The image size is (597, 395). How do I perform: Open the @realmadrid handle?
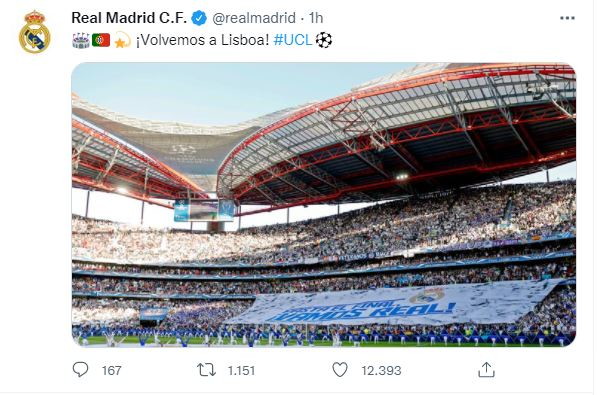coord(254,18)
